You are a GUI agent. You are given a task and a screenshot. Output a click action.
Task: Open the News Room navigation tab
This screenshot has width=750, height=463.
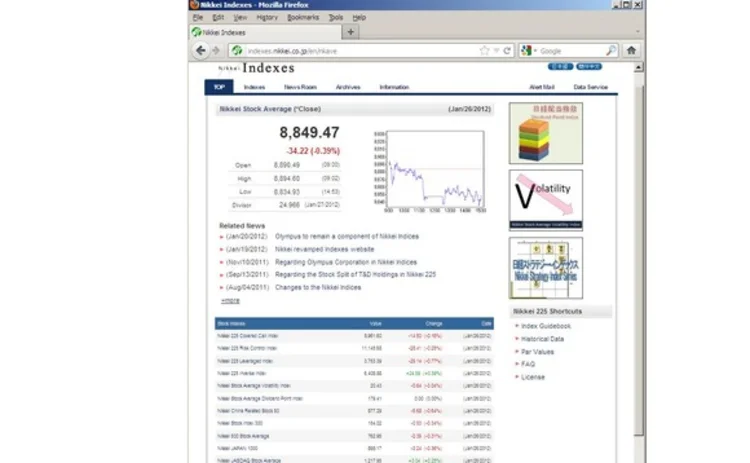pos(300,87)
